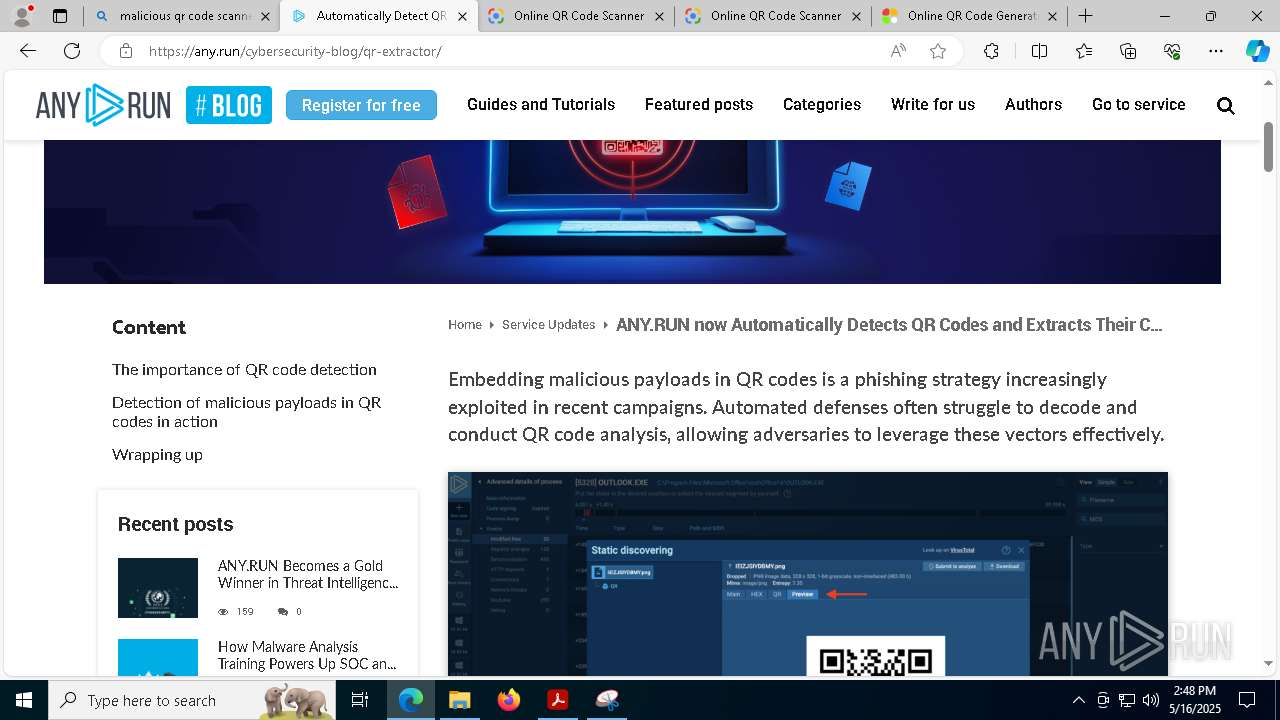
Task: Open the Edge profile icon
Action: (x=22, y=16)
